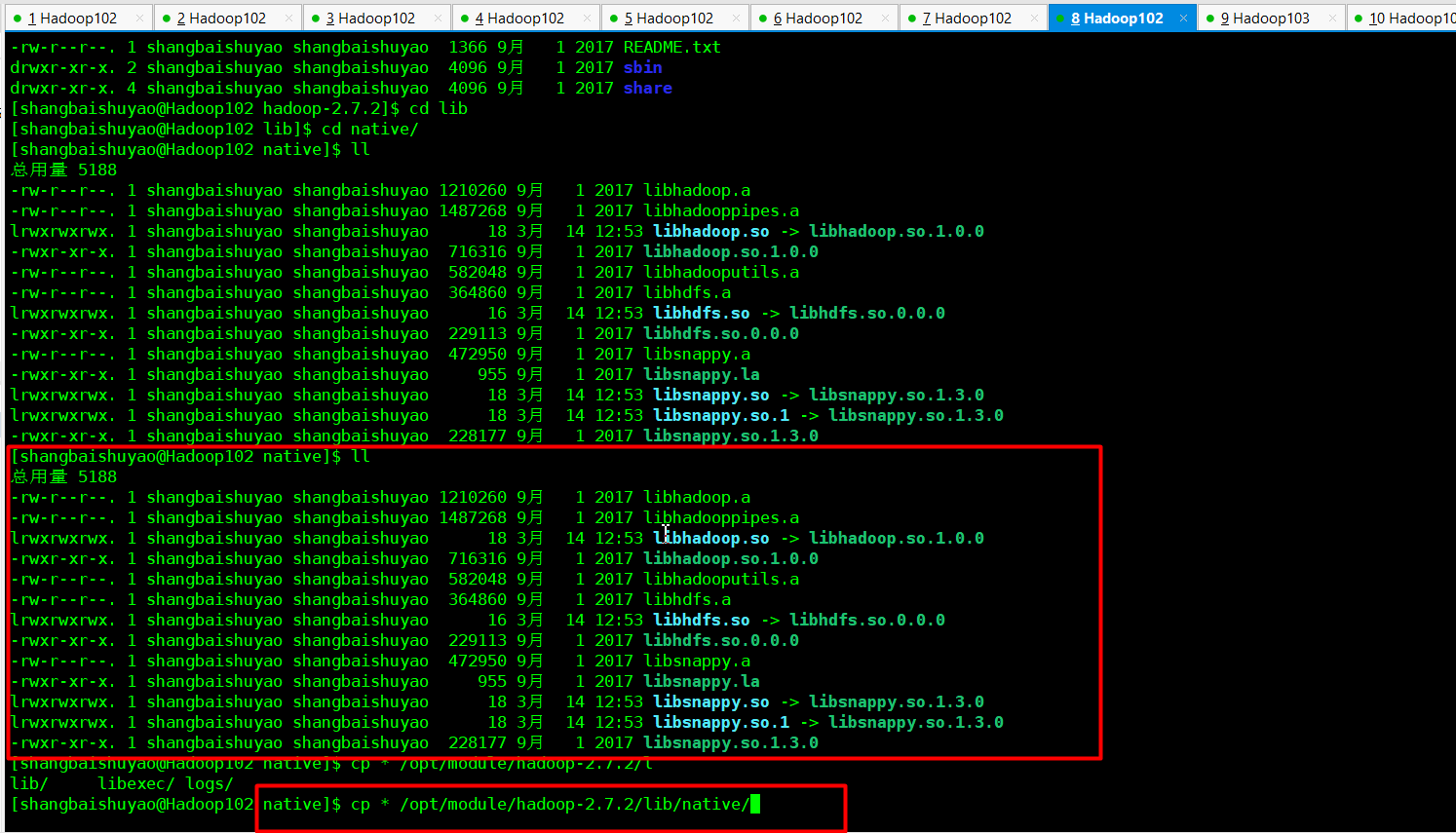Click connection status dot on tab 8 Hadoop102

(1060, 19)
